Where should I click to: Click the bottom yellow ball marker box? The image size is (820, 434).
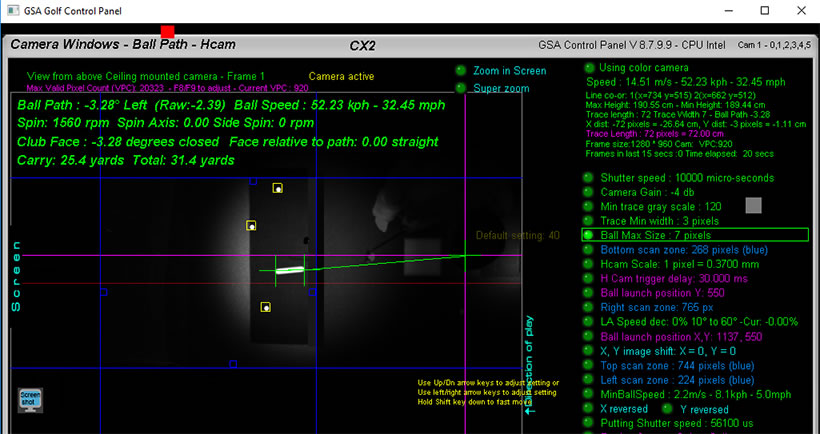pyautogui.click(x=266, y=307)
